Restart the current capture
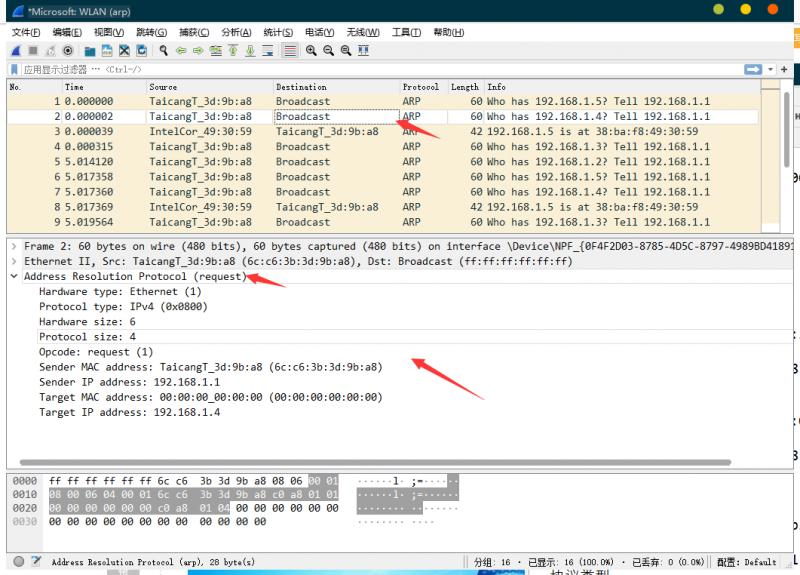800x575 pixels. tap(51, 51)
